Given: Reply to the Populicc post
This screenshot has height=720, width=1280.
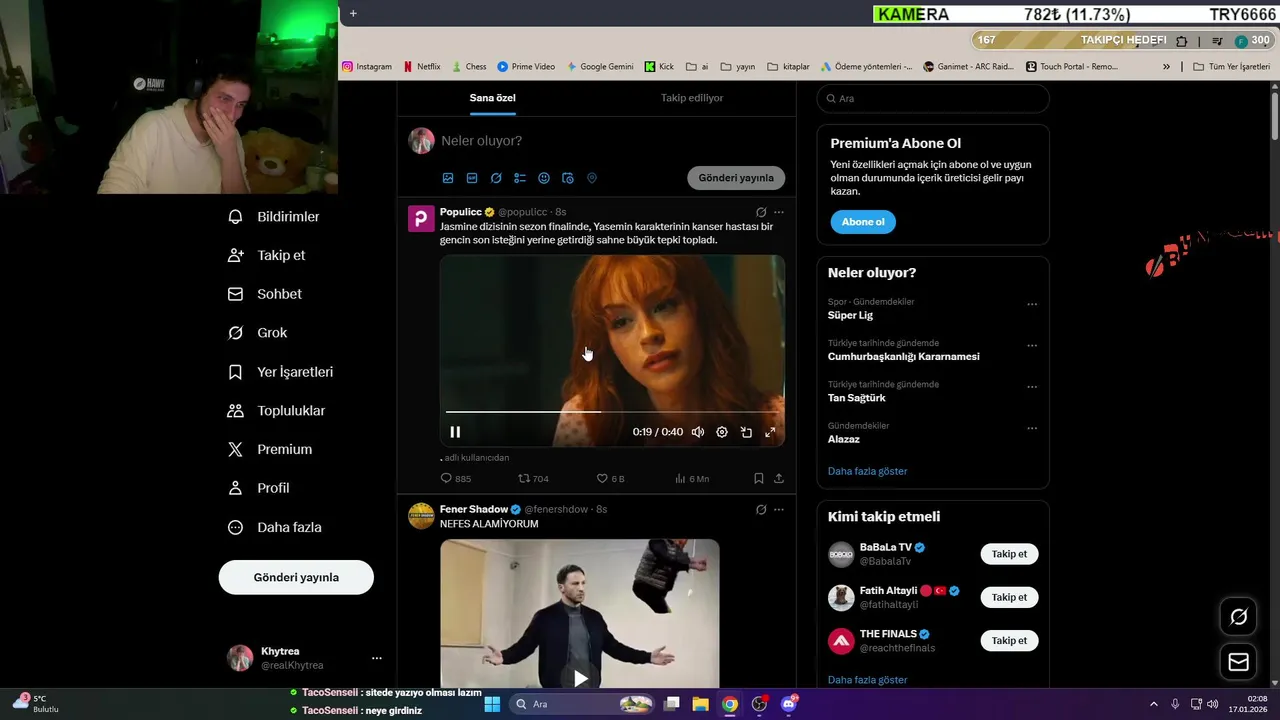Looking at the screenshot, I should coord(456,479).
